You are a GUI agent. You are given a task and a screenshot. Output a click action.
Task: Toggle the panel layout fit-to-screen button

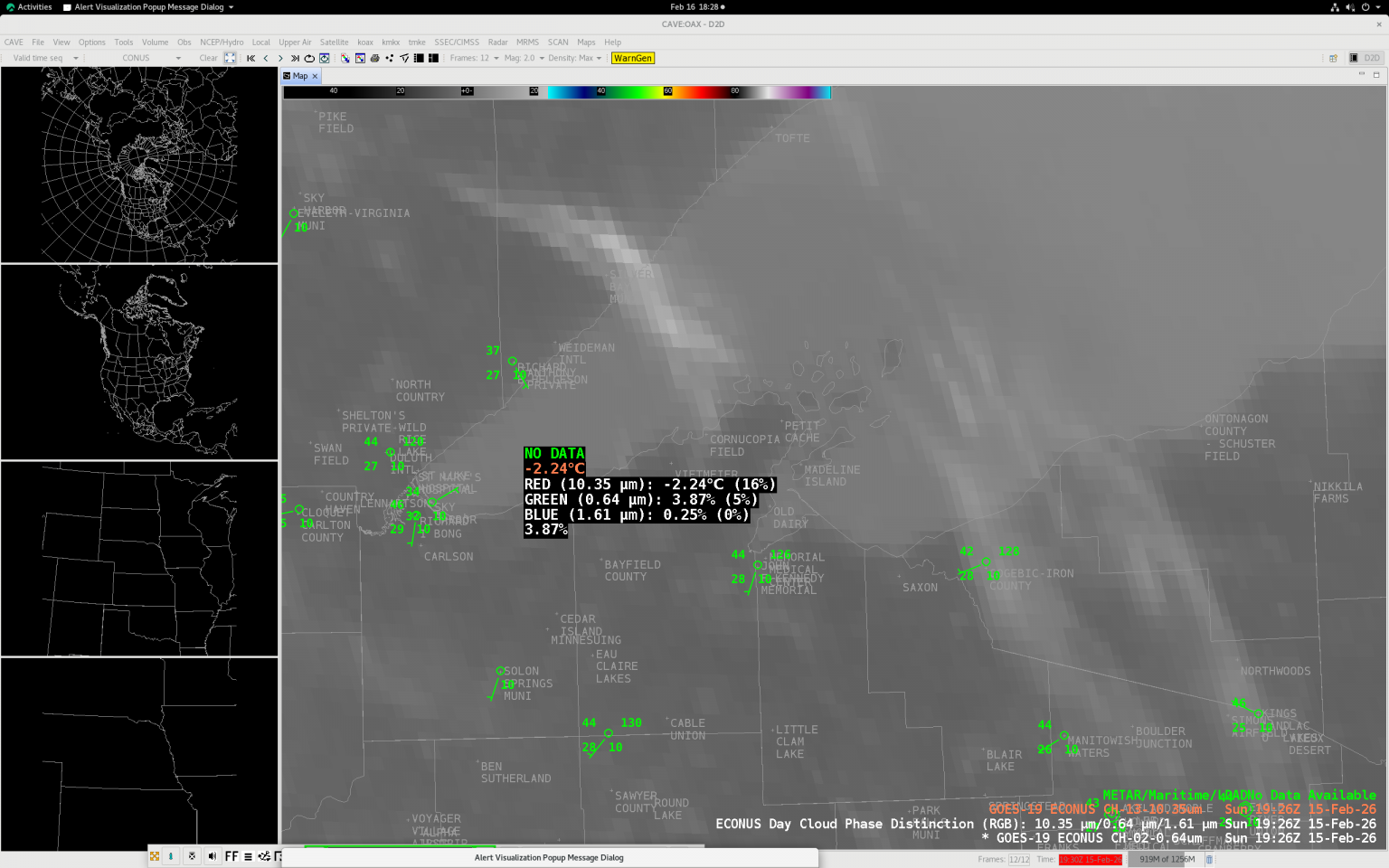tap(230, 58)
